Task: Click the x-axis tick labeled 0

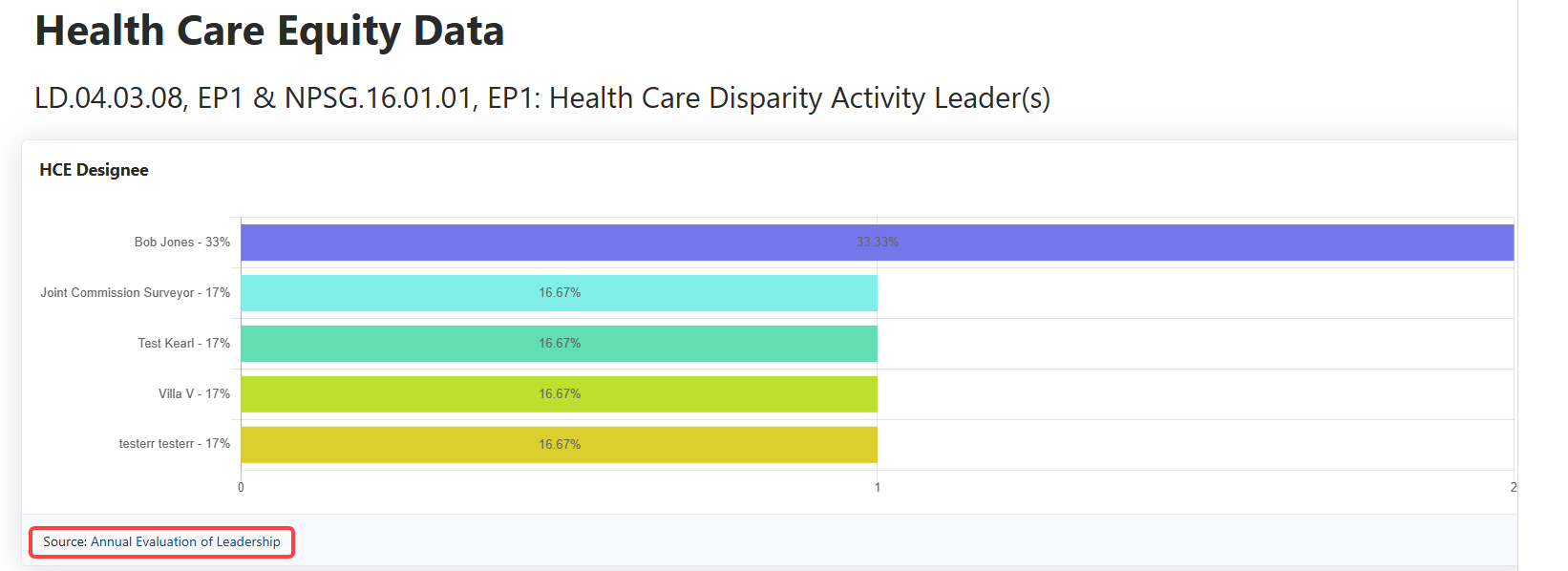Action: (x=241, y=487)
